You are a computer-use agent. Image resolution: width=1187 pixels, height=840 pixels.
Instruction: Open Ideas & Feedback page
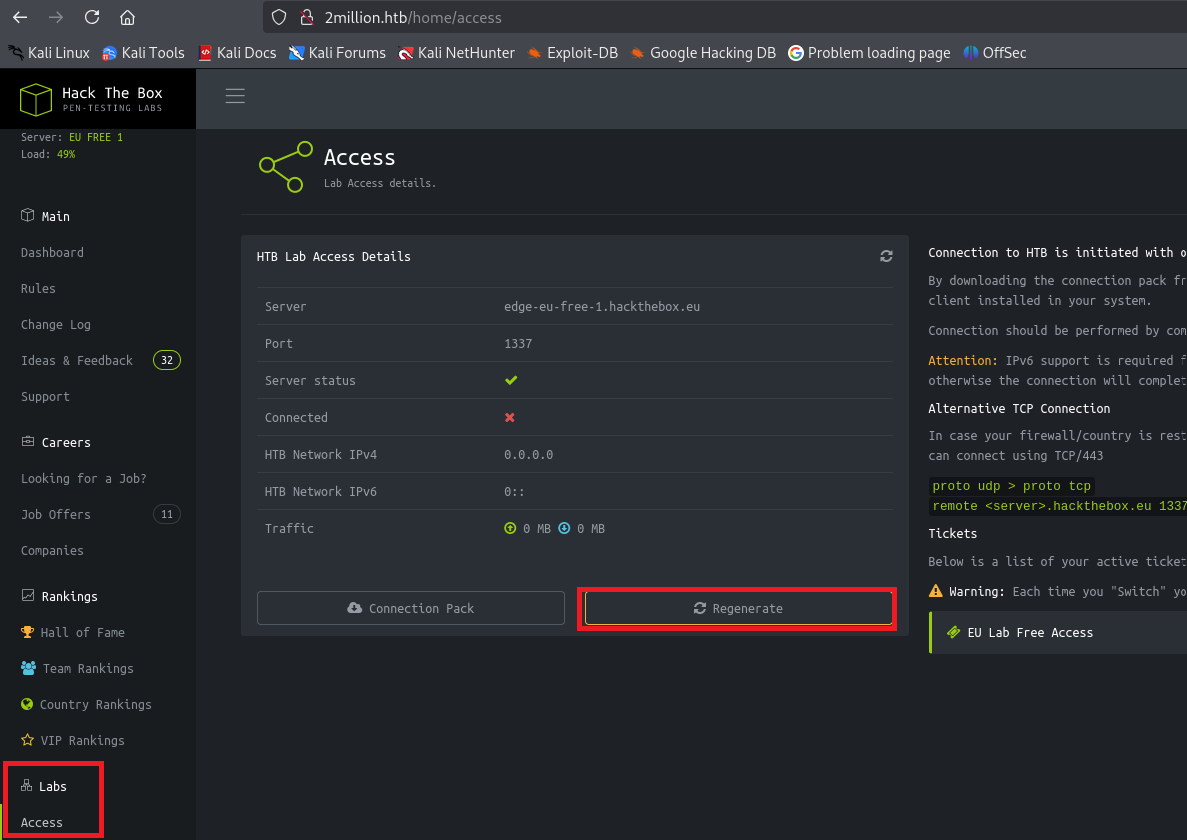[x=77, y=360]
